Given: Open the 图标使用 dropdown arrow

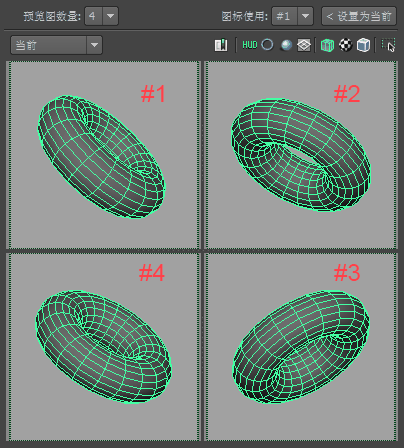Looking at the screenshot, I should (305, 16).
